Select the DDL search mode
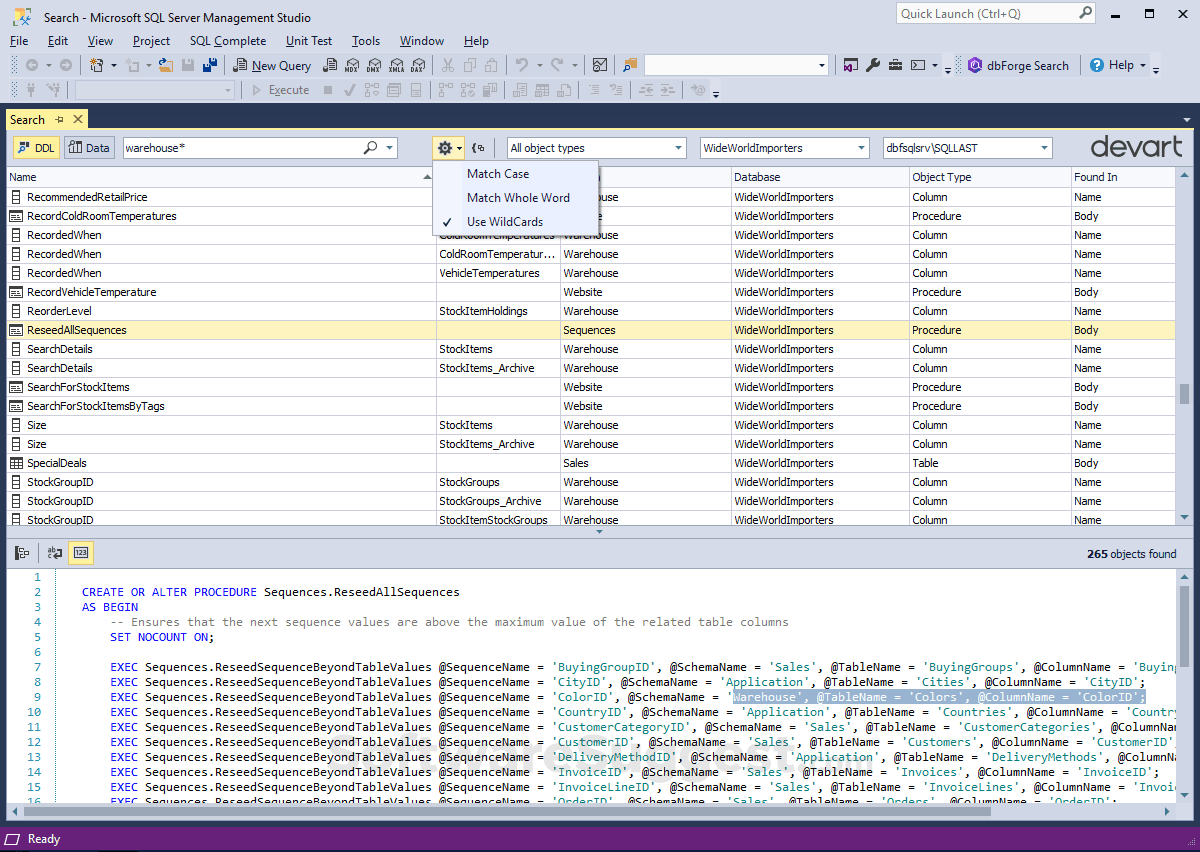 35,147
